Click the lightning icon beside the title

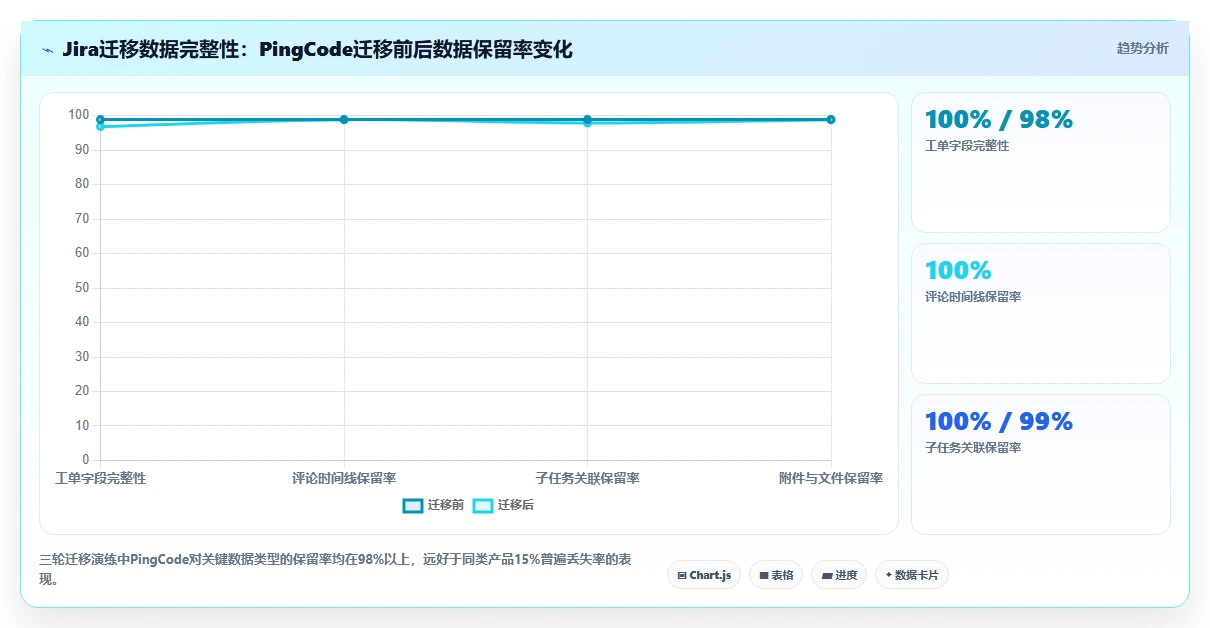[47, 49]
